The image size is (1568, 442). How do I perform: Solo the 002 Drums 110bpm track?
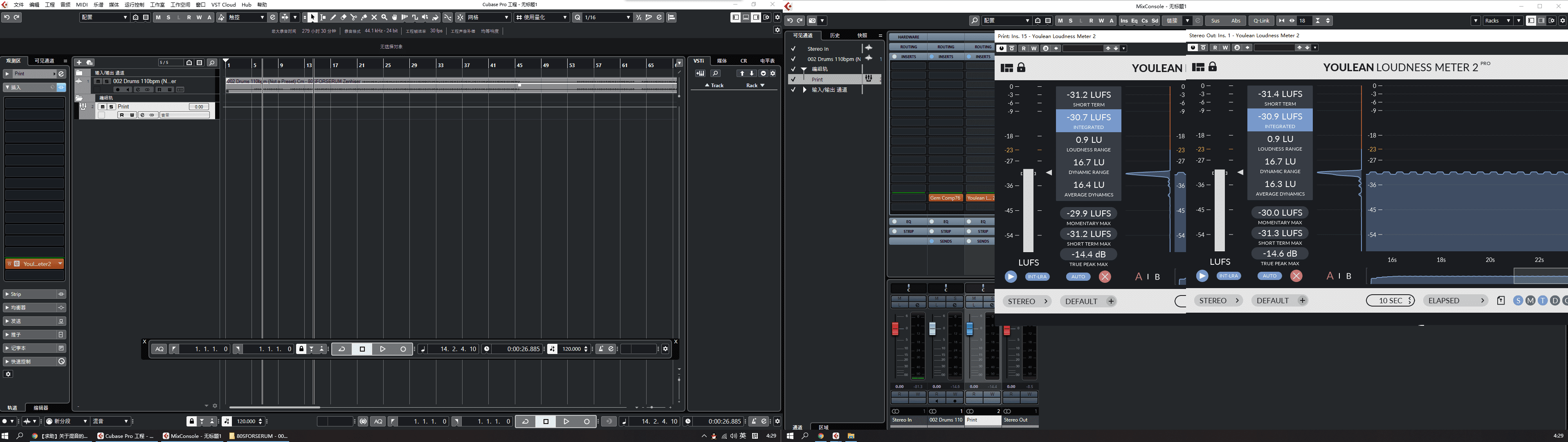coord(106,81)
